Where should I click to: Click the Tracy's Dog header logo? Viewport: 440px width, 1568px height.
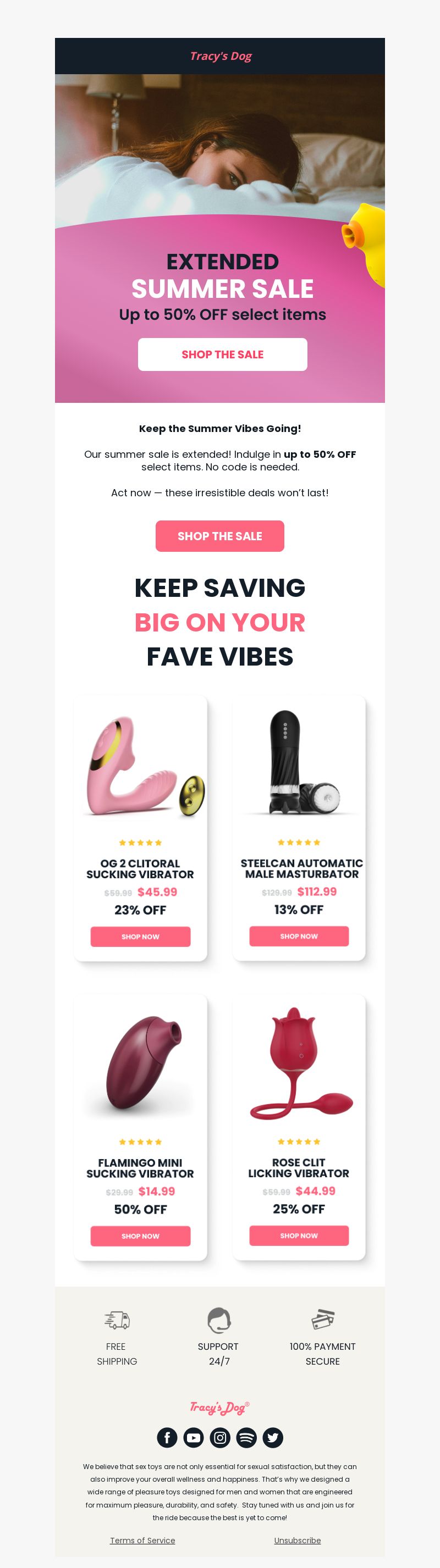pos(220,56)
